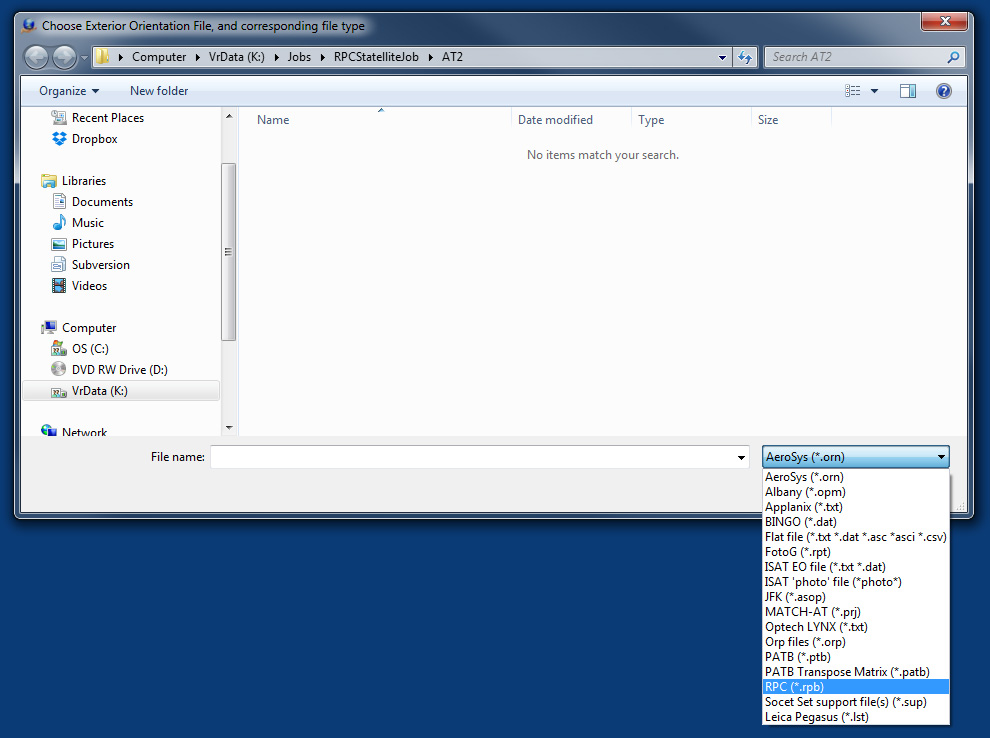990x738 pixels.
Task: Click the Change your view icon
Action: pos(852,91)
